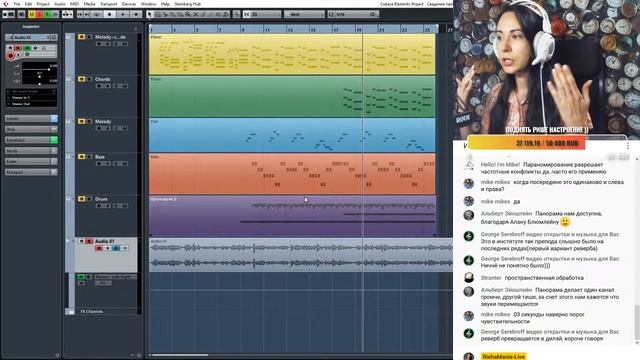
Task: Solo the Chords track
Action: [x=89, y=79]
